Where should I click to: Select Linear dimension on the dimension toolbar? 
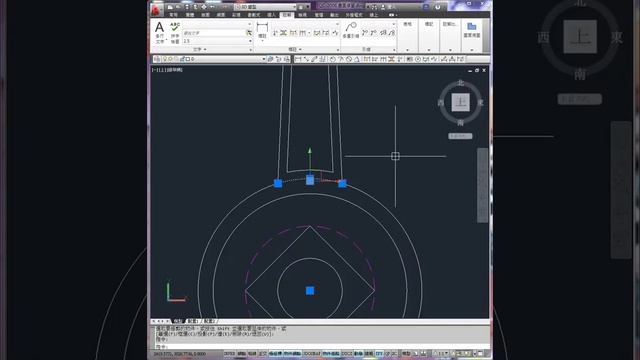(x=298, y=59)
